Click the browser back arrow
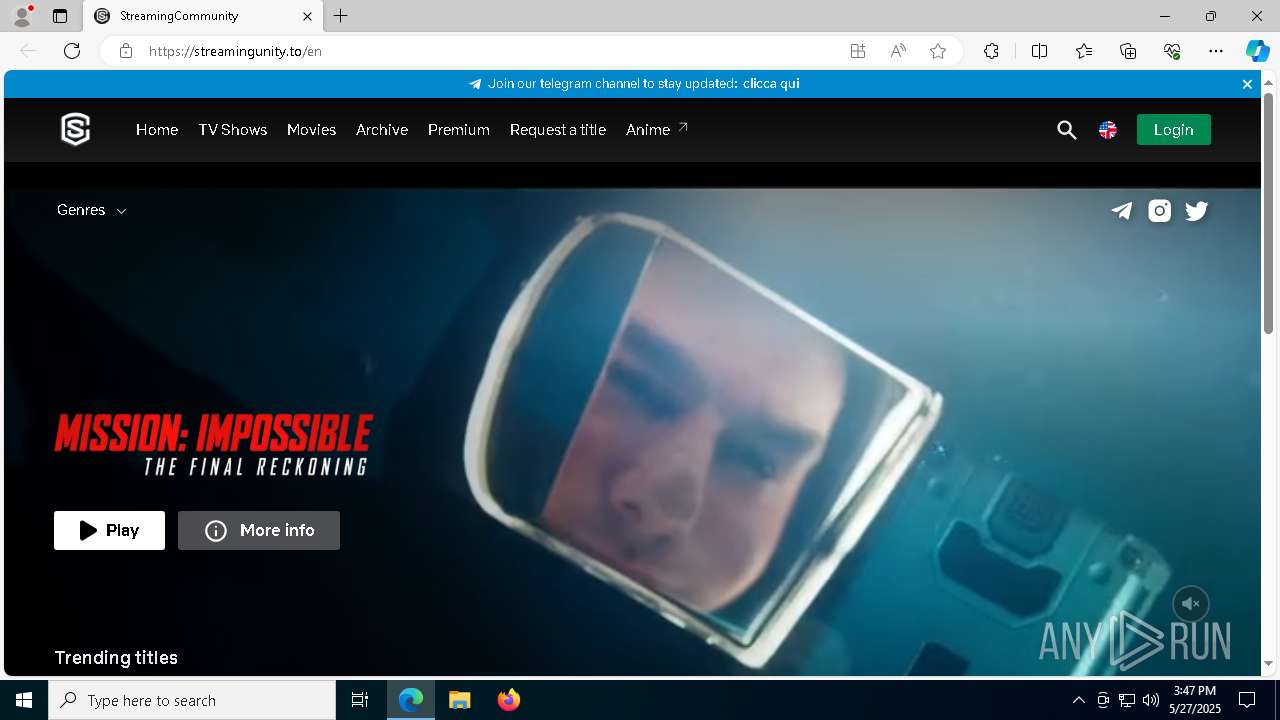The height and width of the screenshot is (720, 1280). (28, 51)
